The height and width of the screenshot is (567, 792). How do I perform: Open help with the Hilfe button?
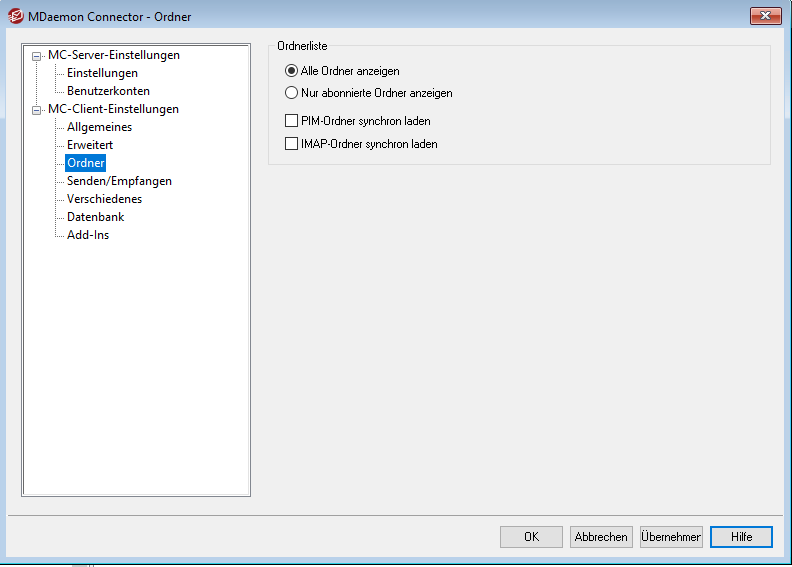pyautogui.click(x=741, y=537)
